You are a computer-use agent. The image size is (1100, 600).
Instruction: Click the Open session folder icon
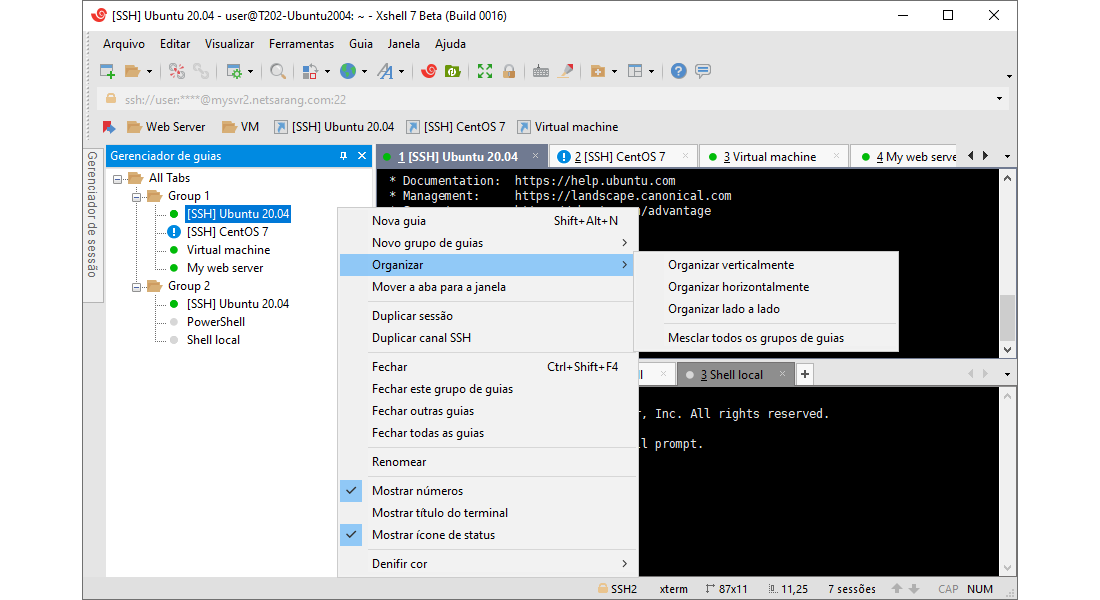(132, 71)
